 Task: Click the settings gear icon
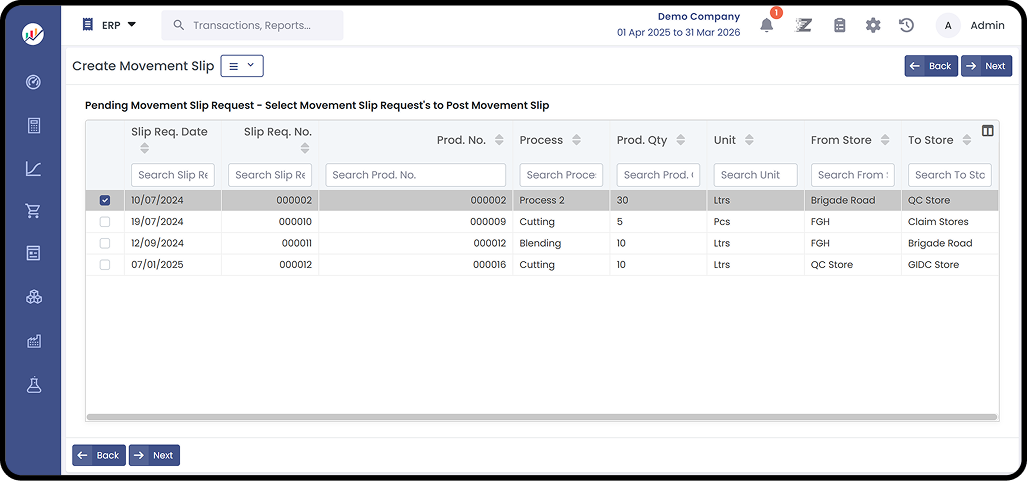tap(873, 26)
